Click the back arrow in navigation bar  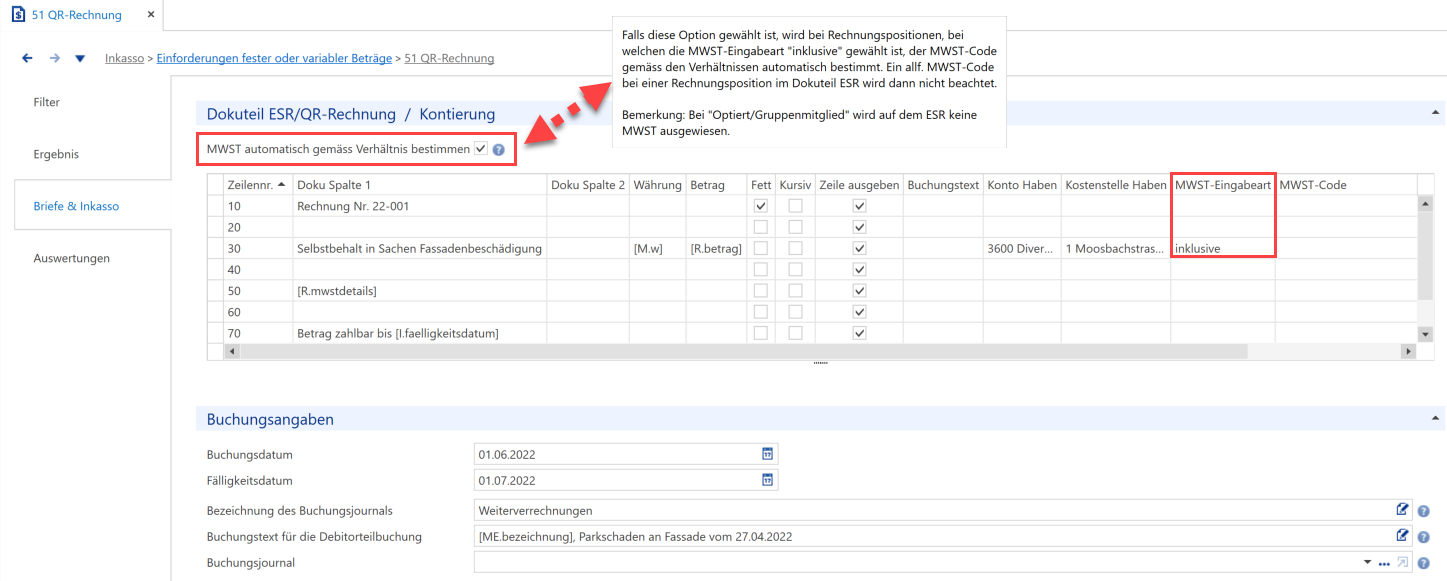click(x=27, y=58)
